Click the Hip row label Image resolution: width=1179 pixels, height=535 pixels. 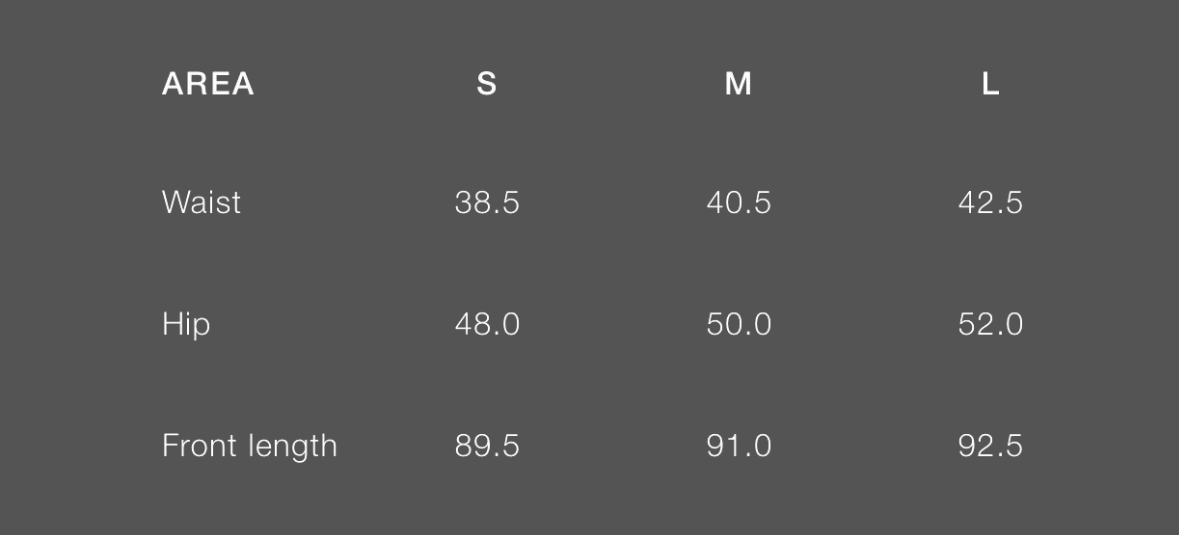tap(186, 325)
